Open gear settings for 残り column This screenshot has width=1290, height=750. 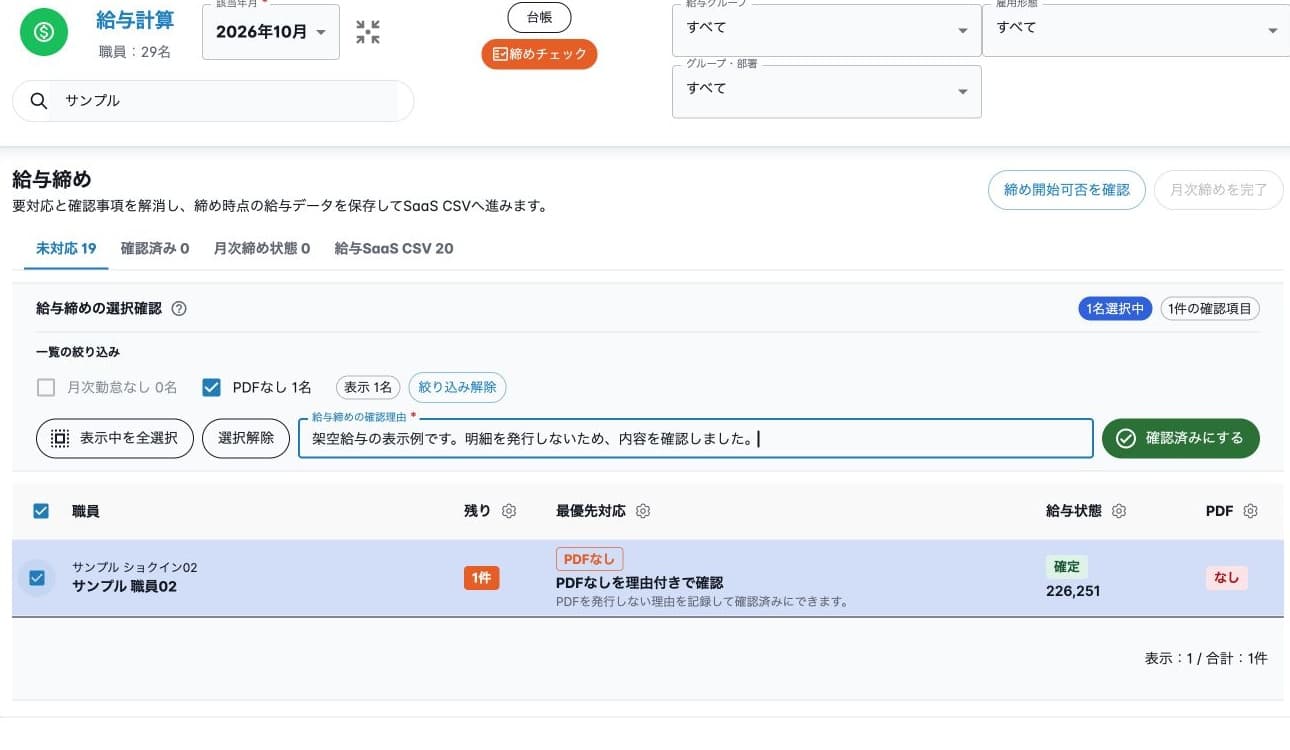(x=509, y=511)
